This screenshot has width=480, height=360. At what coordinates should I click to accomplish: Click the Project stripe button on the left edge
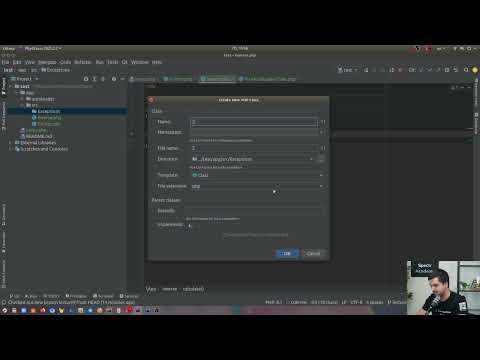click(x=4, y=86)
